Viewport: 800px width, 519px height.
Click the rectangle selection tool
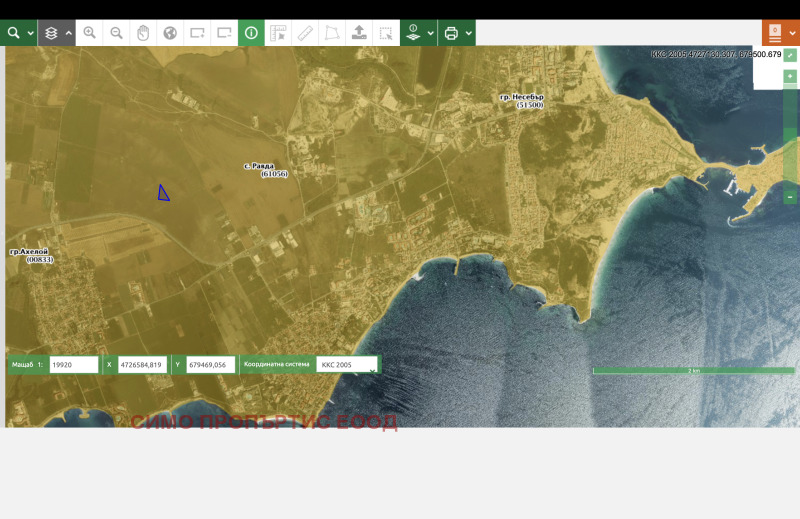pyautogui.click(x=386, y=33)
